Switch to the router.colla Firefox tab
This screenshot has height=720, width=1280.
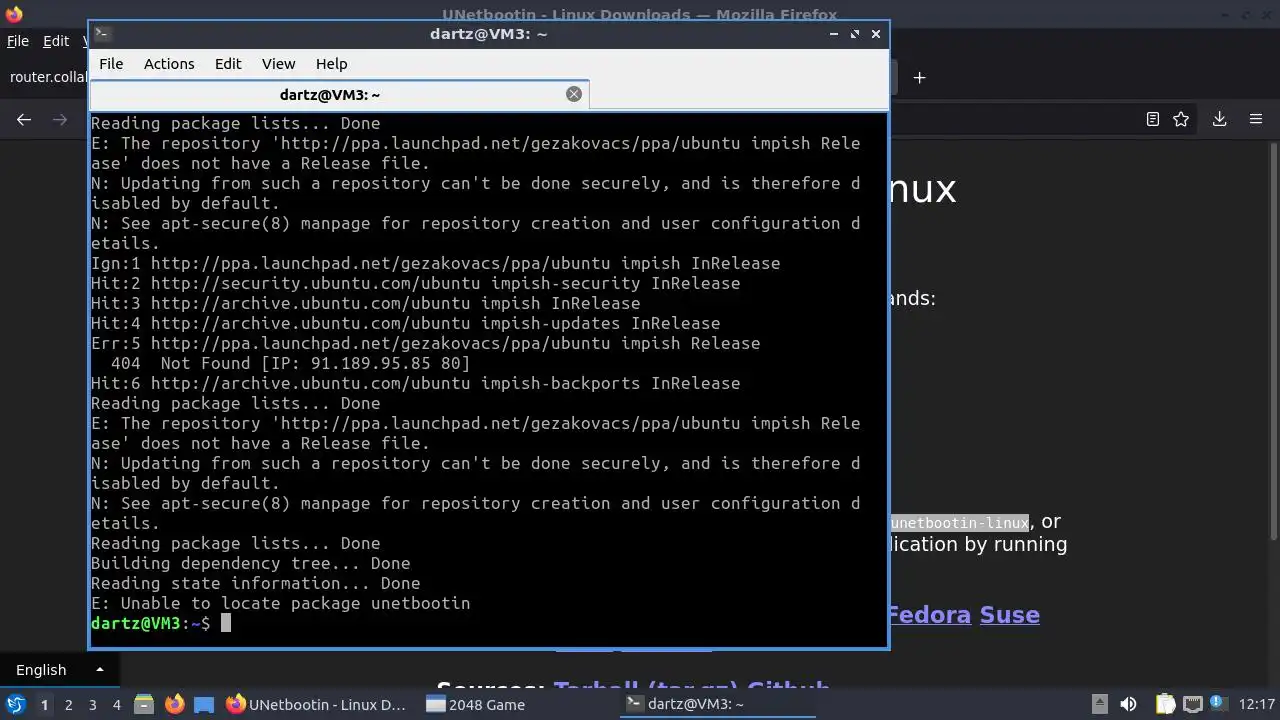coord(46,77)
